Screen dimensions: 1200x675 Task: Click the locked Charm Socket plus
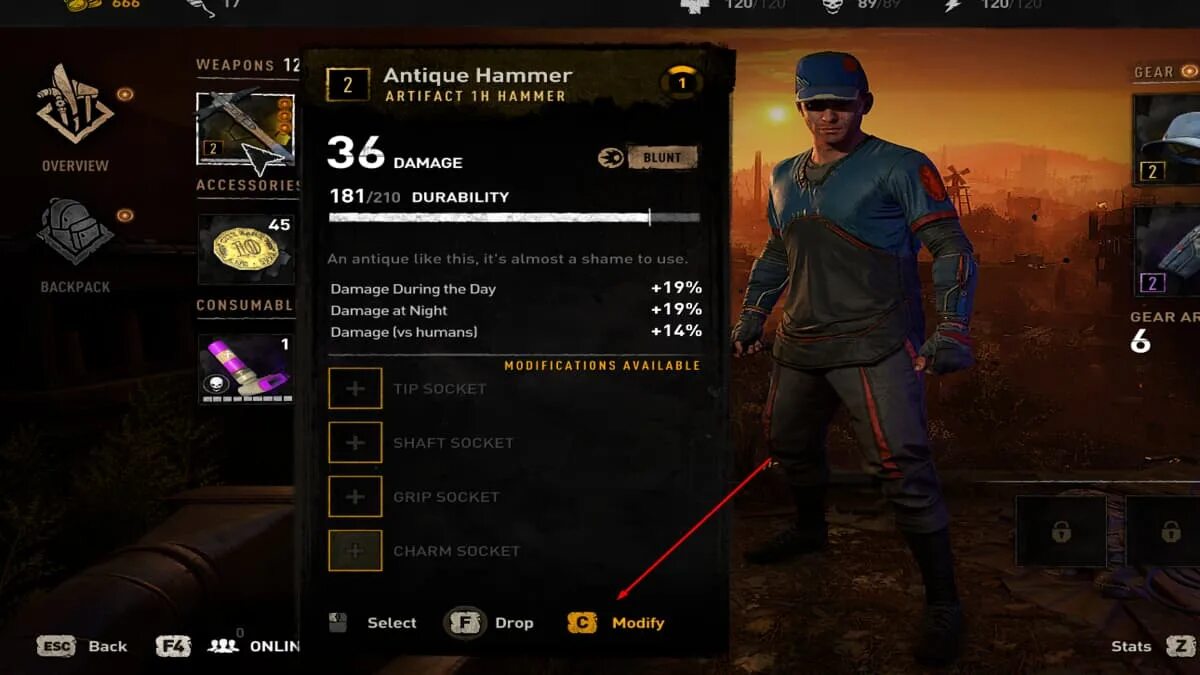click(x=355, y=551)
